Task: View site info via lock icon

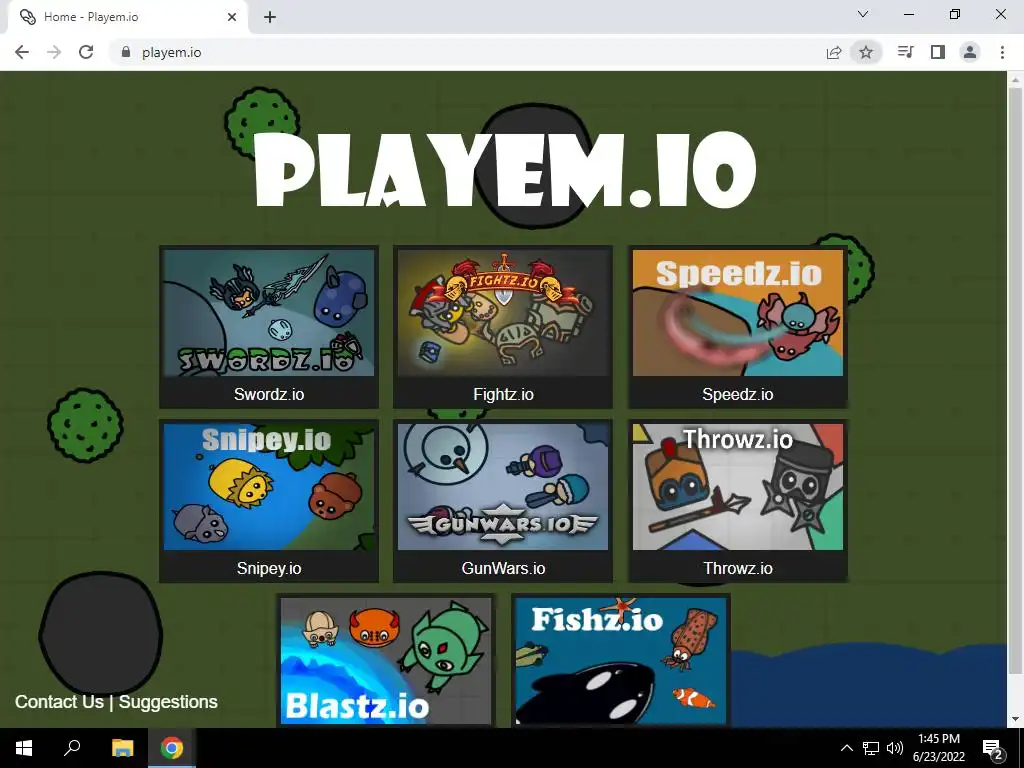Action: click(x=126, y=52)
